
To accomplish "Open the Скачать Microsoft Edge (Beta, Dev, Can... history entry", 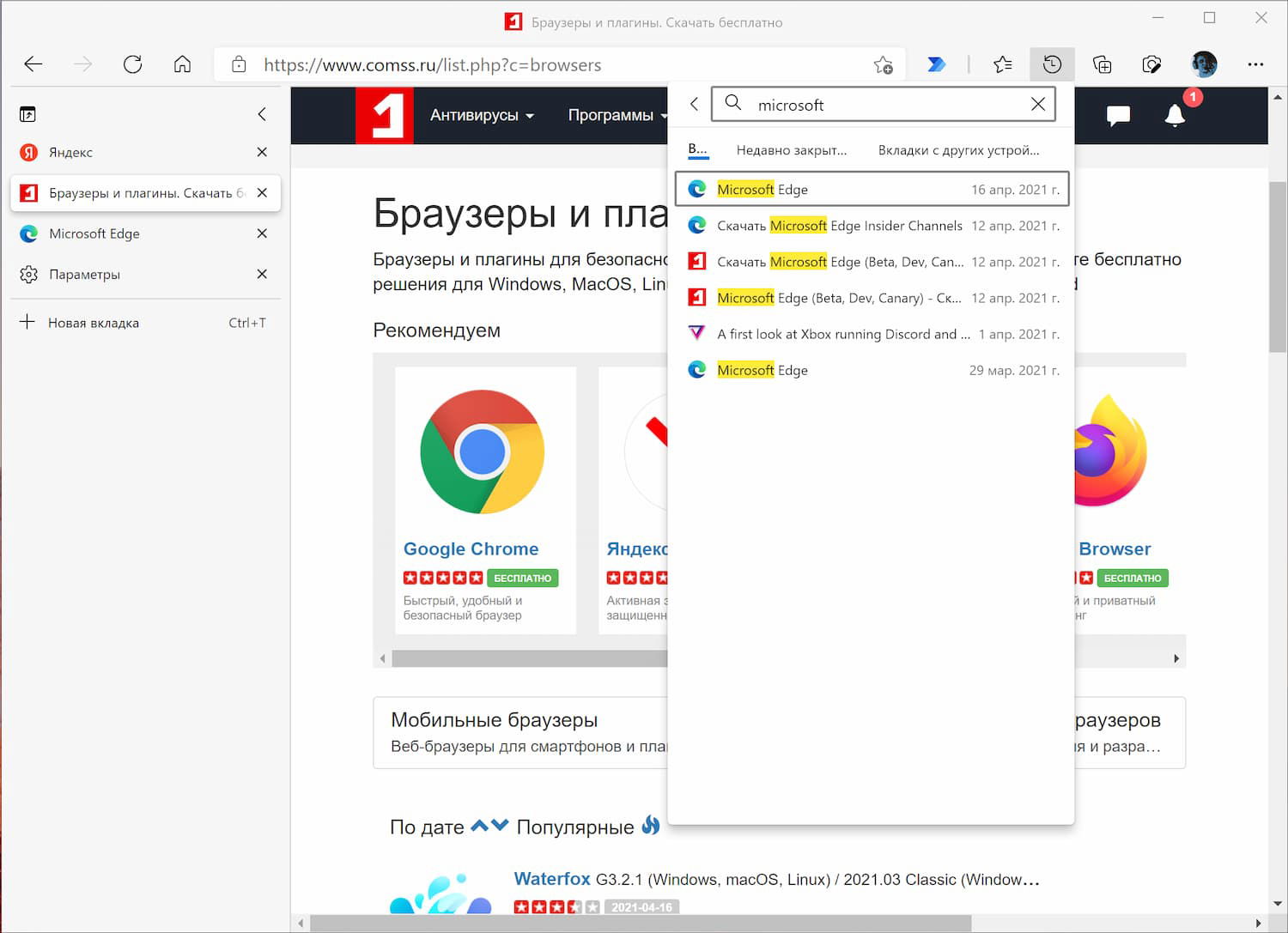I will click(x=872, y=262).
